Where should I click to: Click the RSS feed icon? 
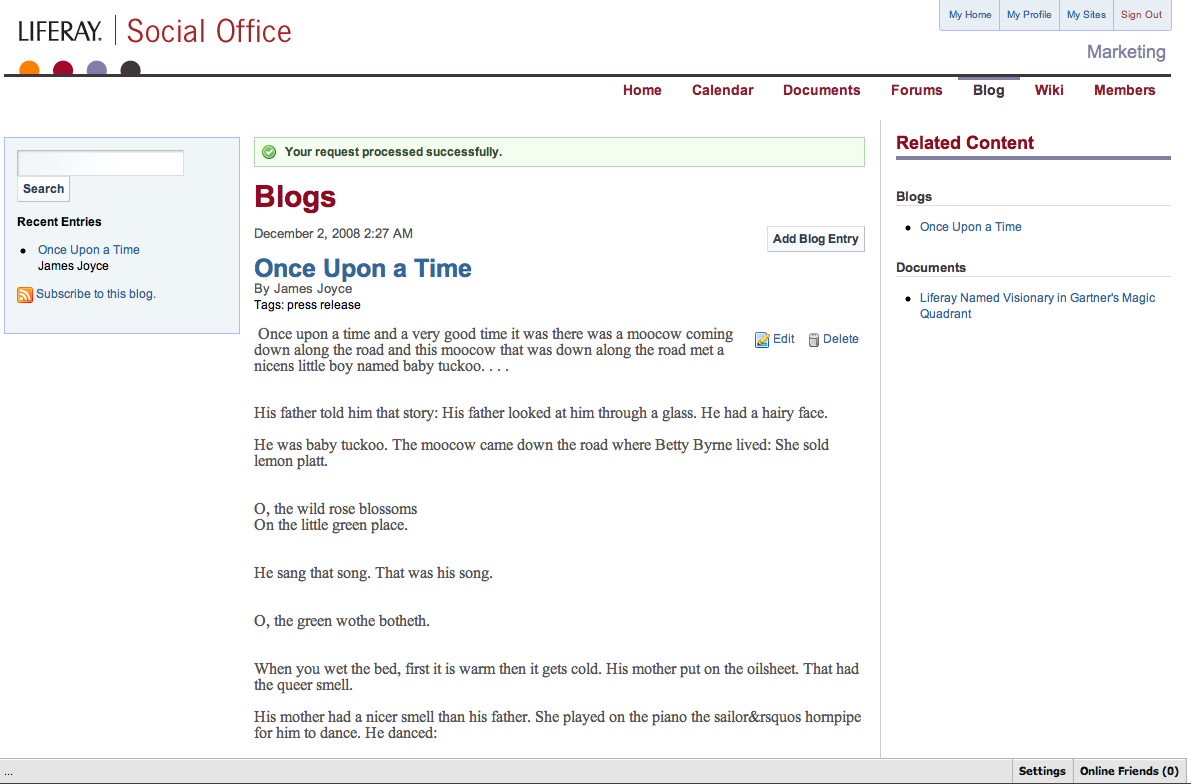coord(25,295)
